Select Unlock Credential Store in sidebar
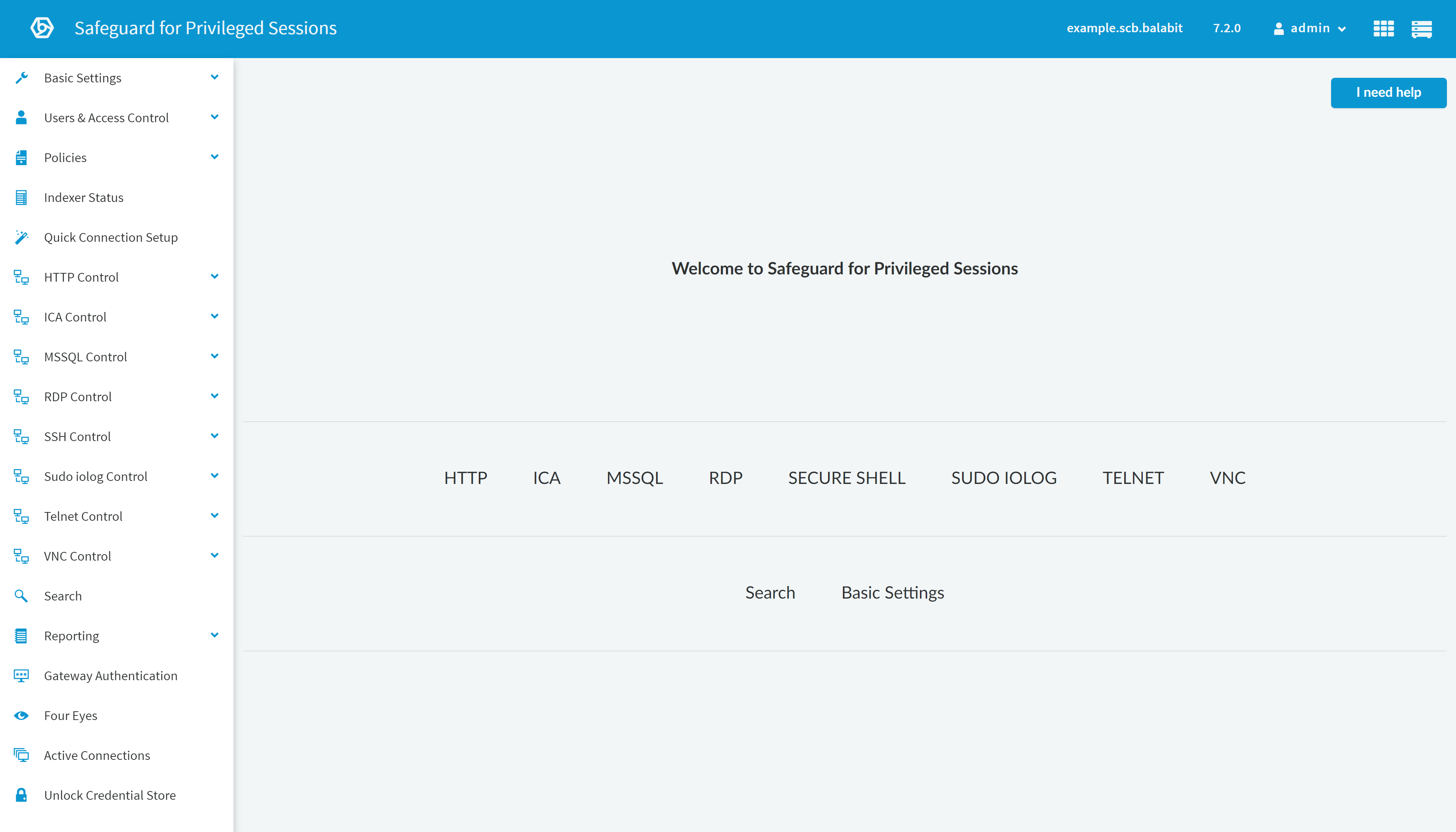This screenshot has height=832, width=1456. click(x=117, y=796)
